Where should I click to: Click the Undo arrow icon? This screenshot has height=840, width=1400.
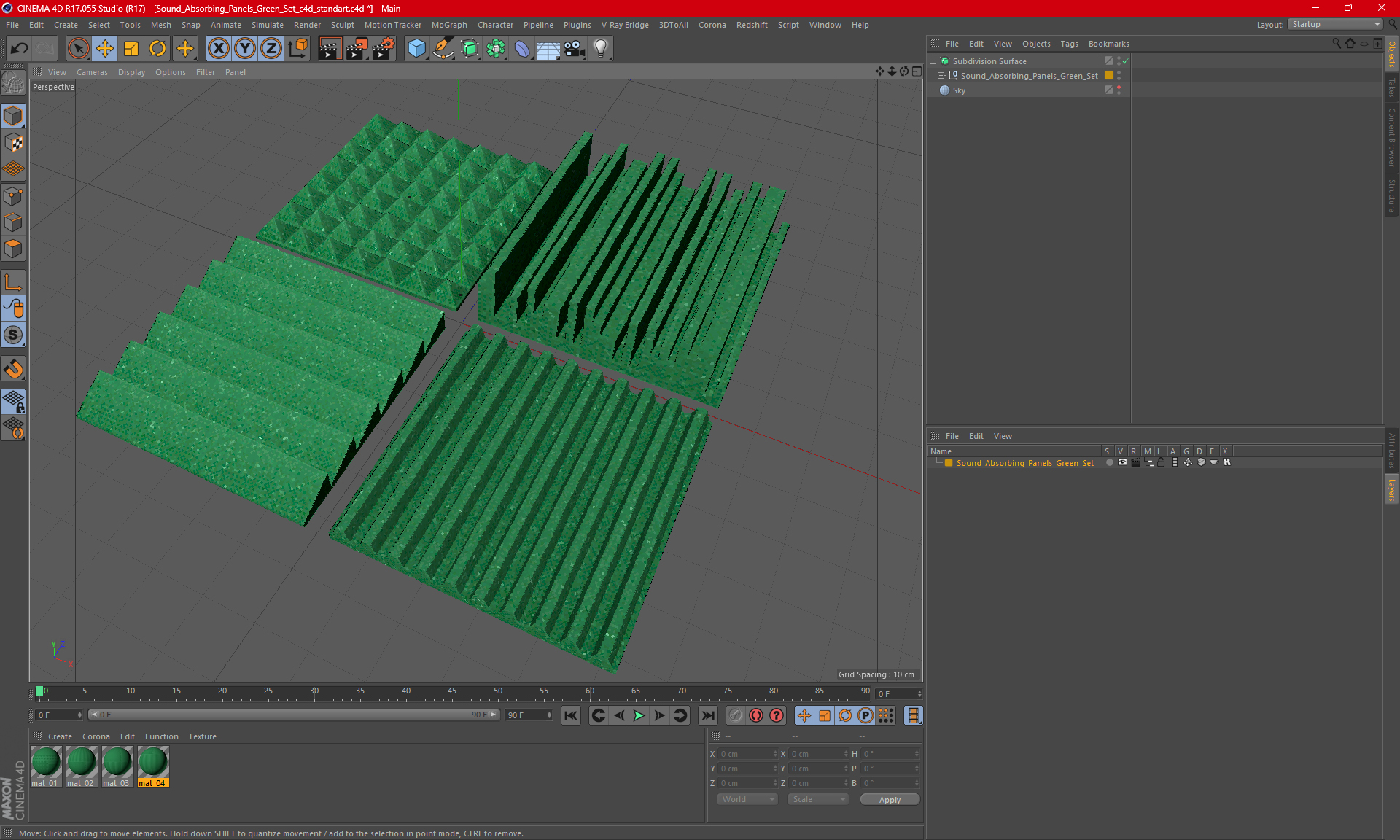(x=20, y=49)
